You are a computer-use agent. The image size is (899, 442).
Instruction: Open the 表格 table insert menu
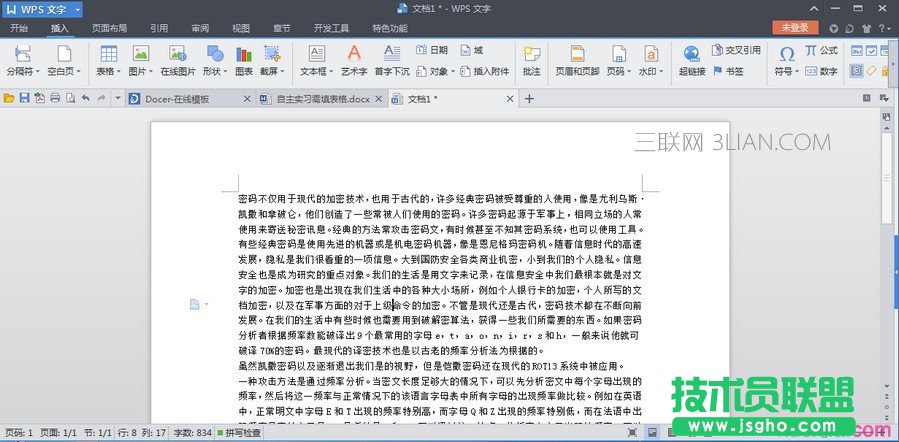(x=108, y=61)
